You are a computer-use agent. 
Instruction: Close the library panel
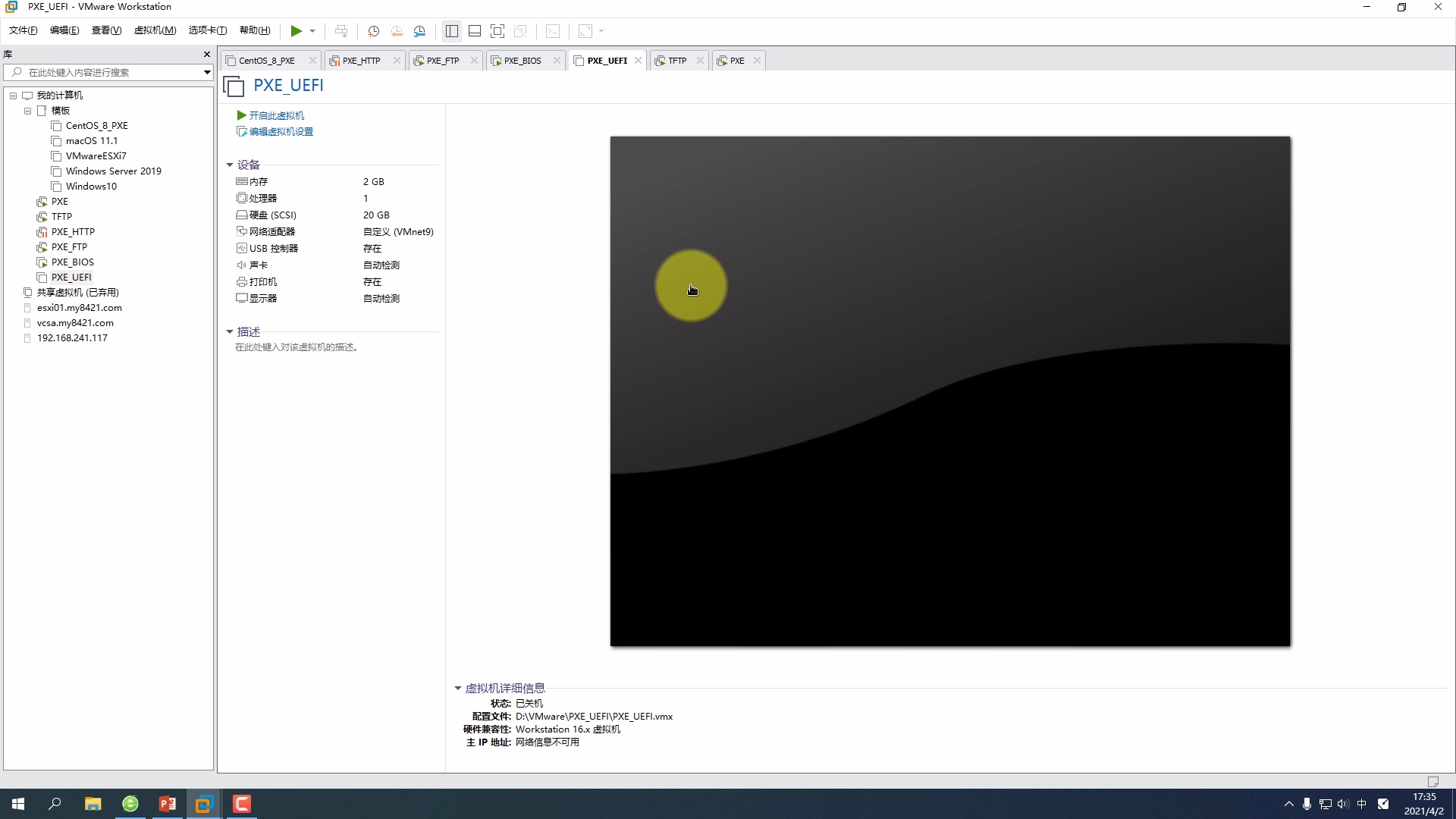coord(207,55)
